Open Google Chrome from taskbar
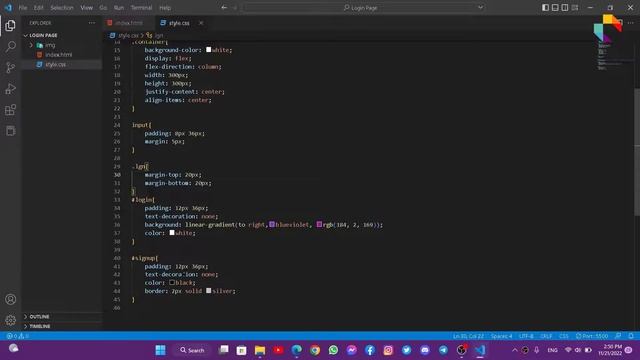This screenshot has width=640, height=360. [315, 350]
